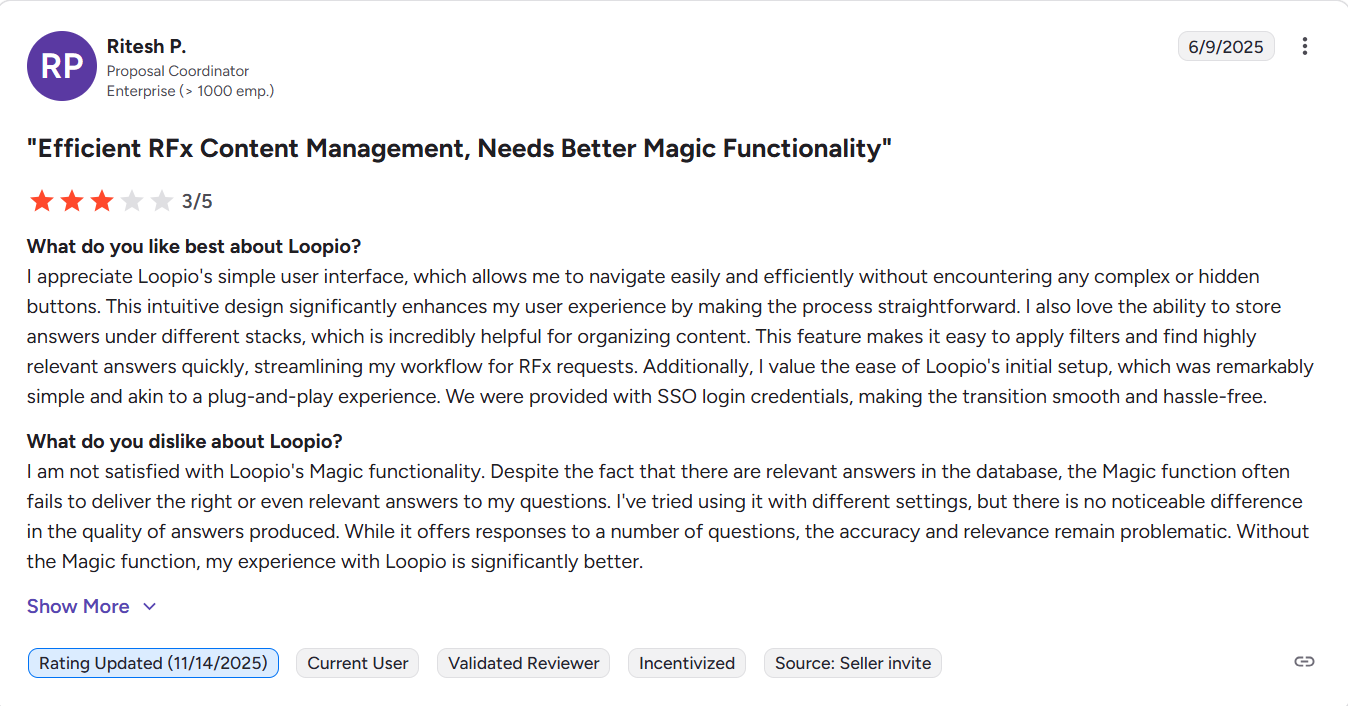This screenshot has width=1348, height=706.
Task: Open reviewer name Ritesh P.
Action: pos(146,46)
